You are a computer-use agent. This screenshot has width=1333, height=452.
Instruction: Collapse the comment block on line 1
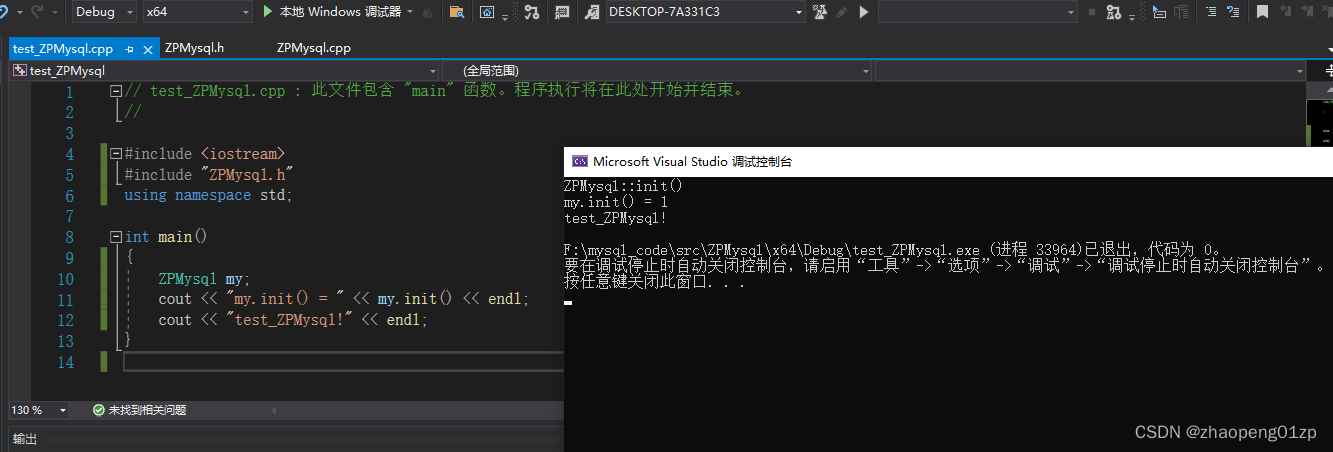tap(116, 91)
